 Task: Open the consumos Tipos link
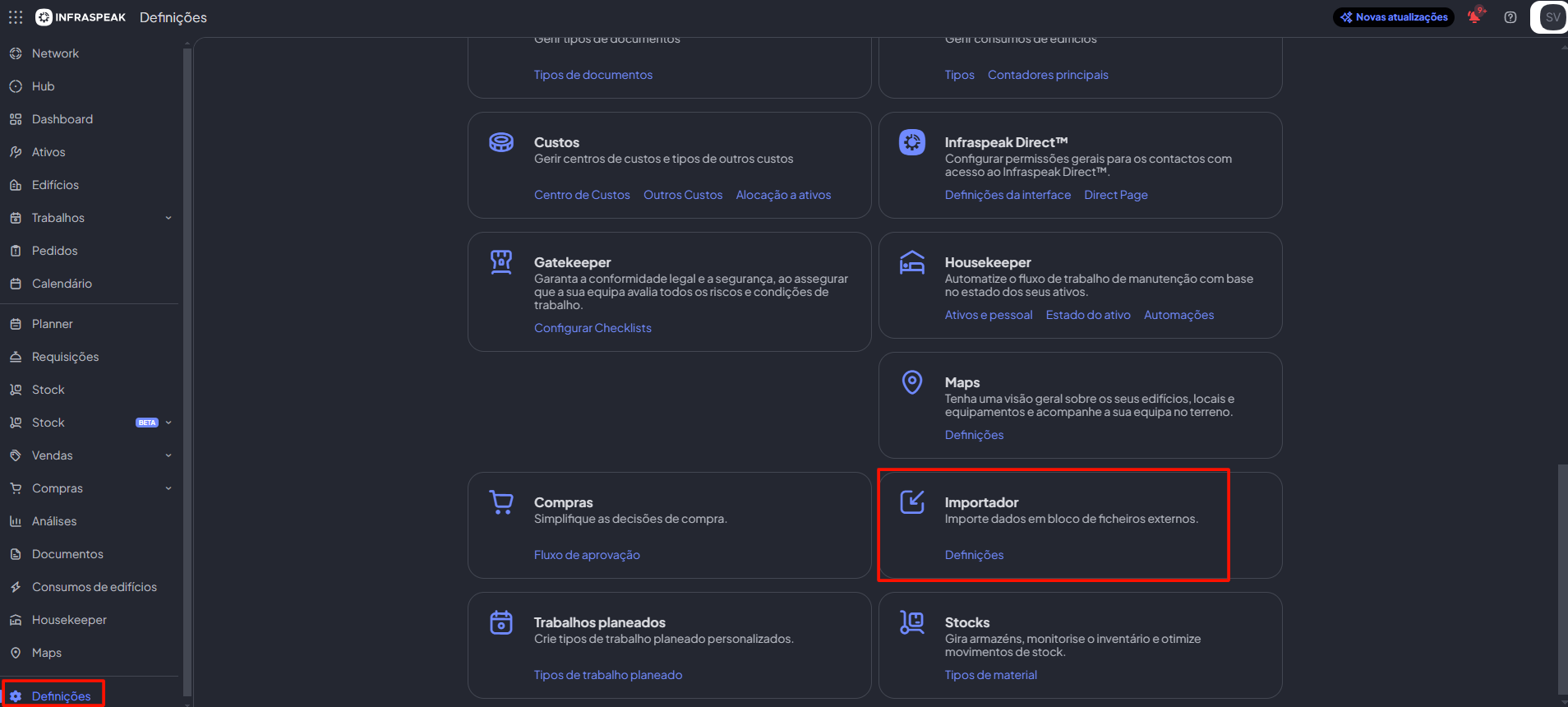[959, 75]
